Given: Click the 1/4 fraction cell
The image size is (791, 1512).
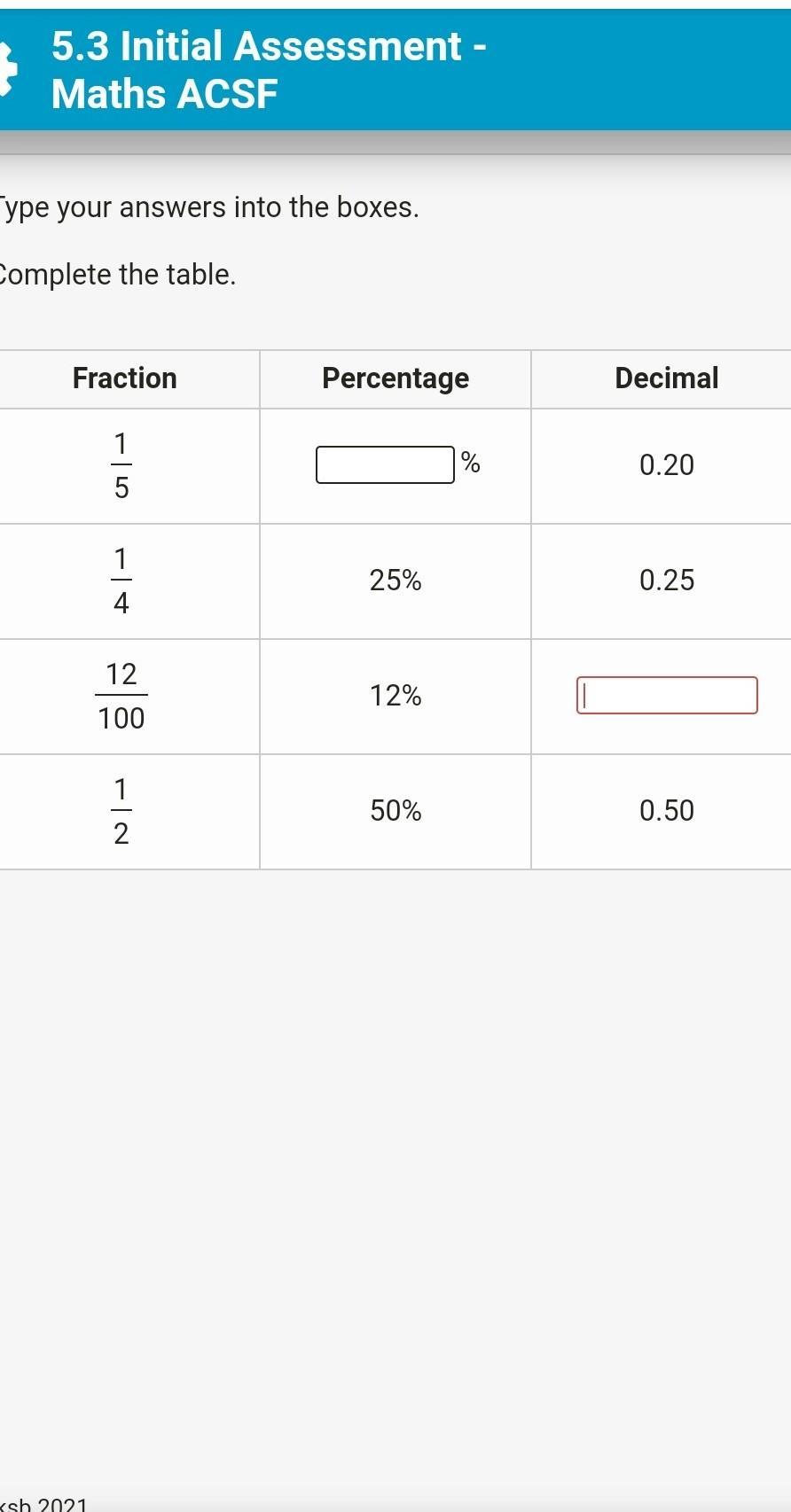Looking at the screenshot, I should [121, 581].
